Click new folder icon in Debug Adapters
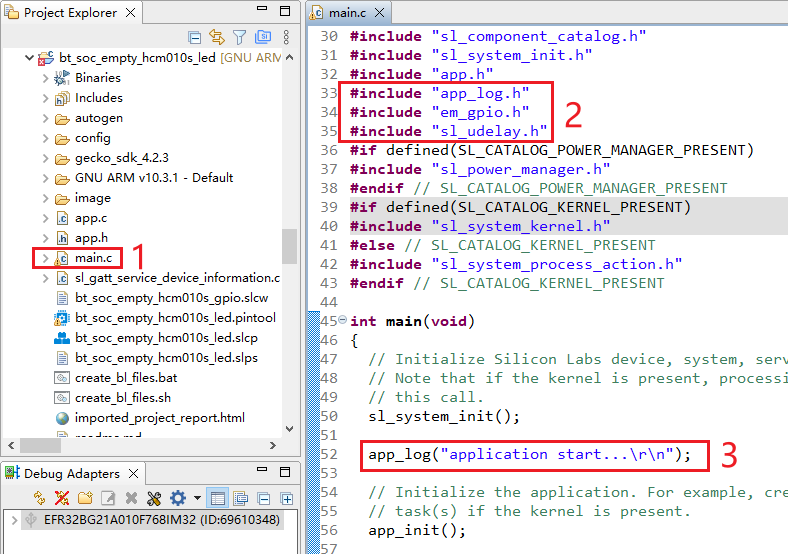 coord(85,498)
